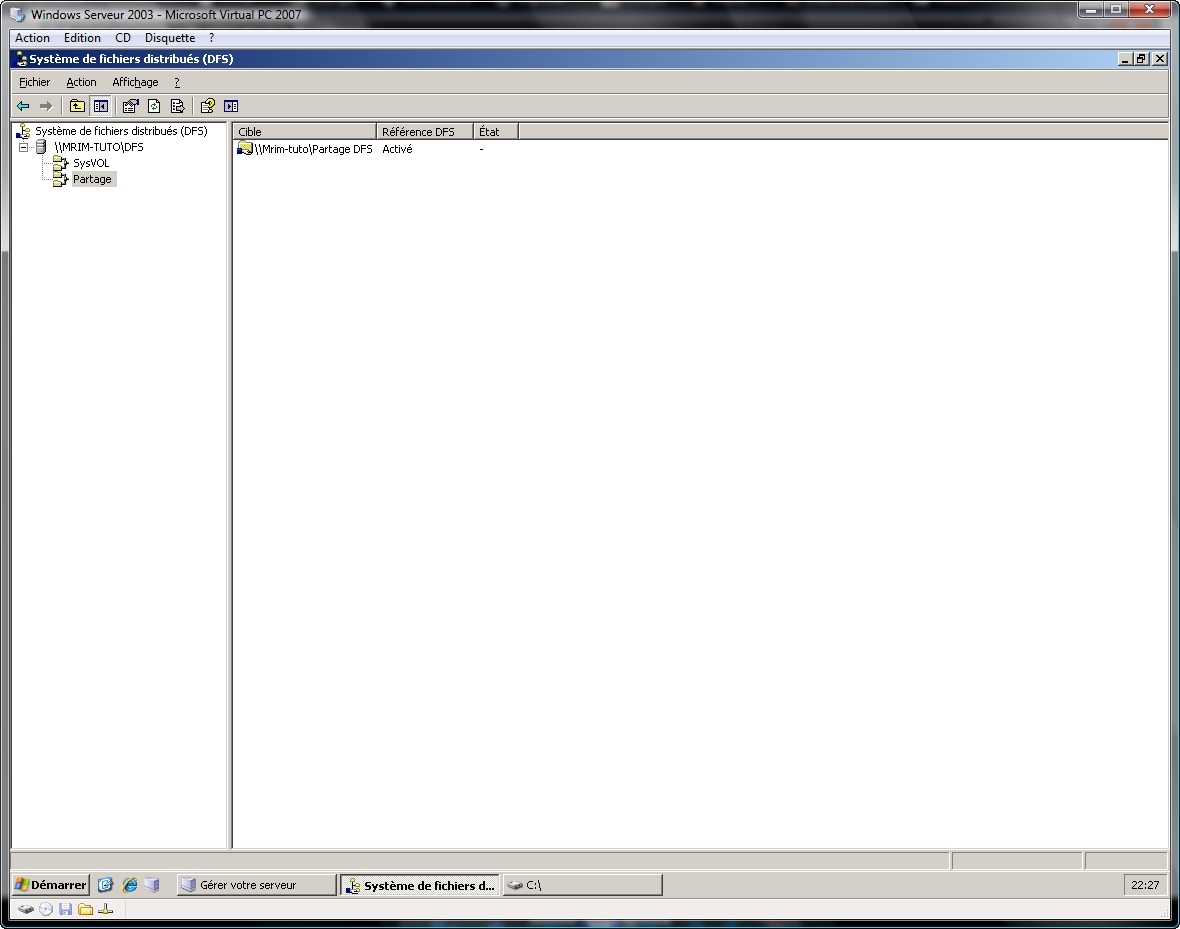
Task: Sort by the Cible column header
Action: coord(304,132)
